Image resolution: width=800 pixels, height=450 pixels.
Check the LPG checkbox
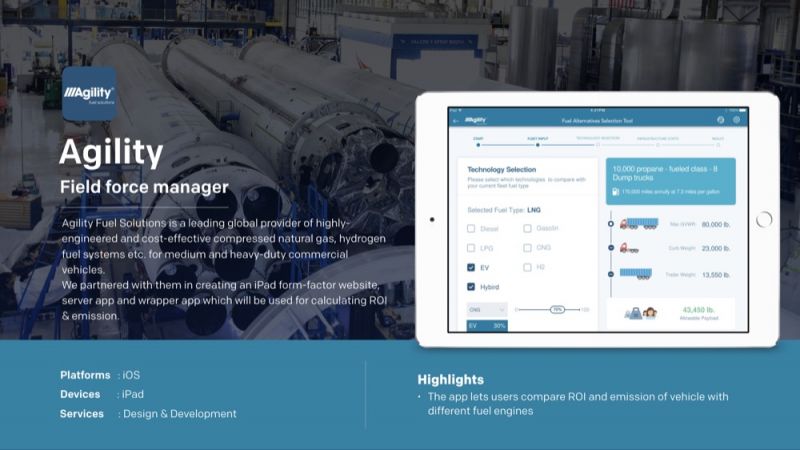pos(471,248)
